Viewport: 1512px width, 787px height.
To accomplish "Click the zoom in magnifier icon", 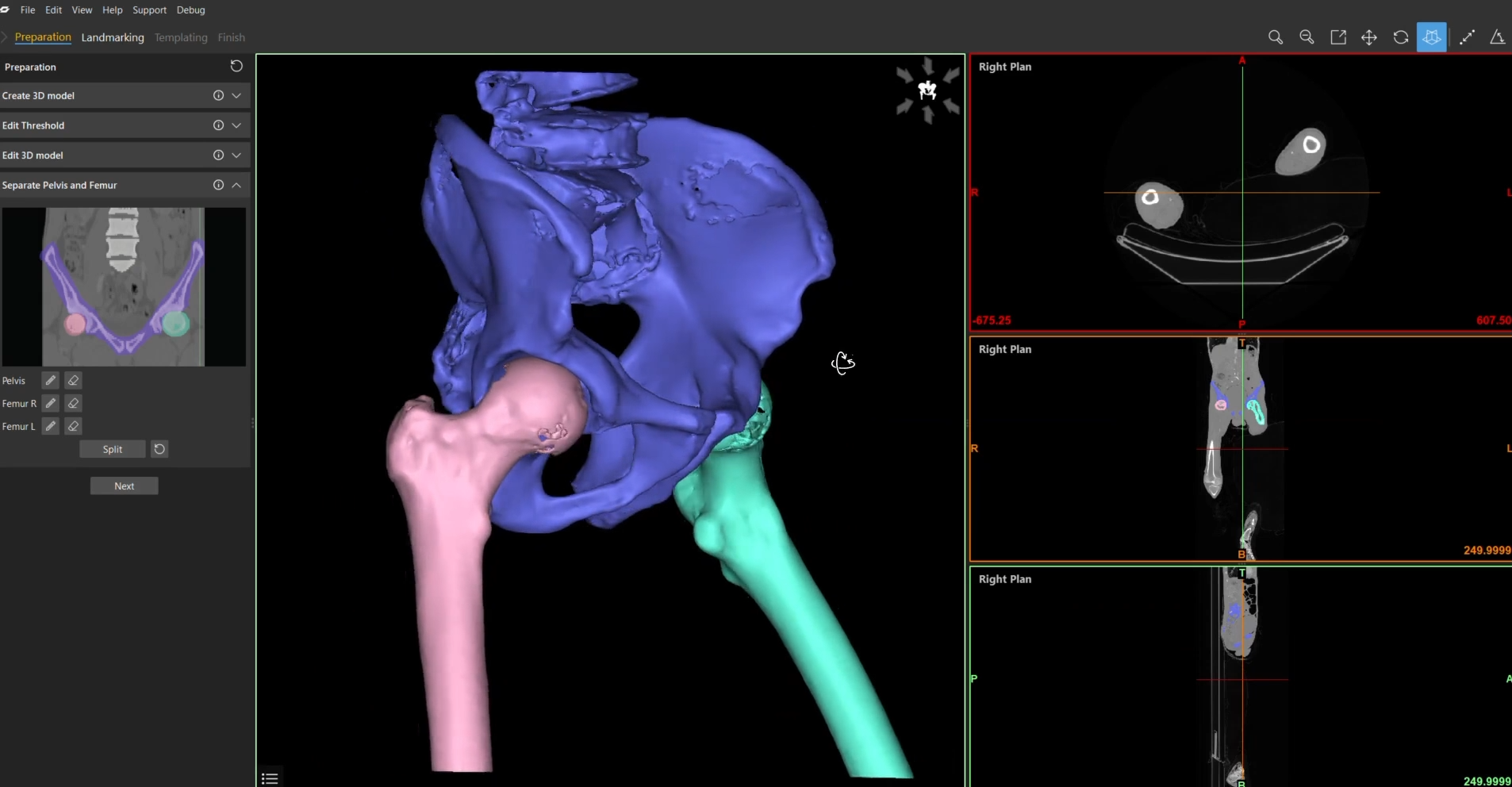I will 1276,37.
